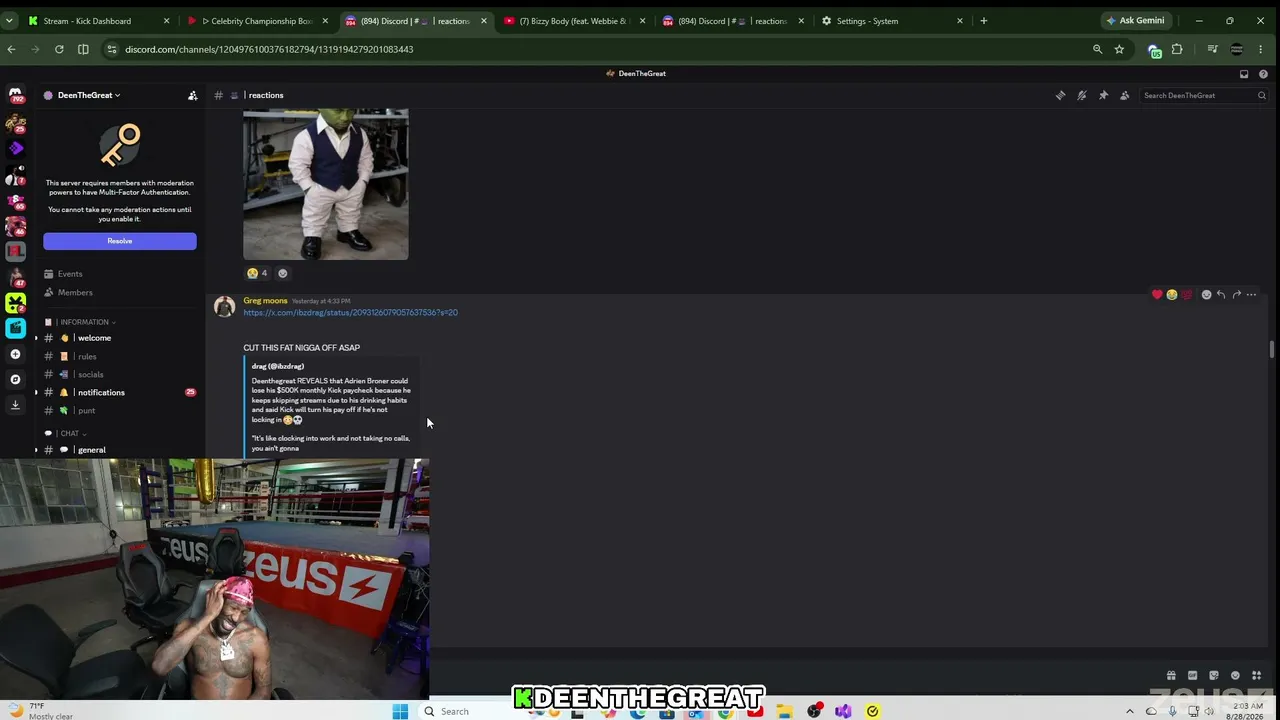The image size is (1280, 720).
Task: Toggle the crying emoji reaction with count 4
Action: (x=257, y=273)
